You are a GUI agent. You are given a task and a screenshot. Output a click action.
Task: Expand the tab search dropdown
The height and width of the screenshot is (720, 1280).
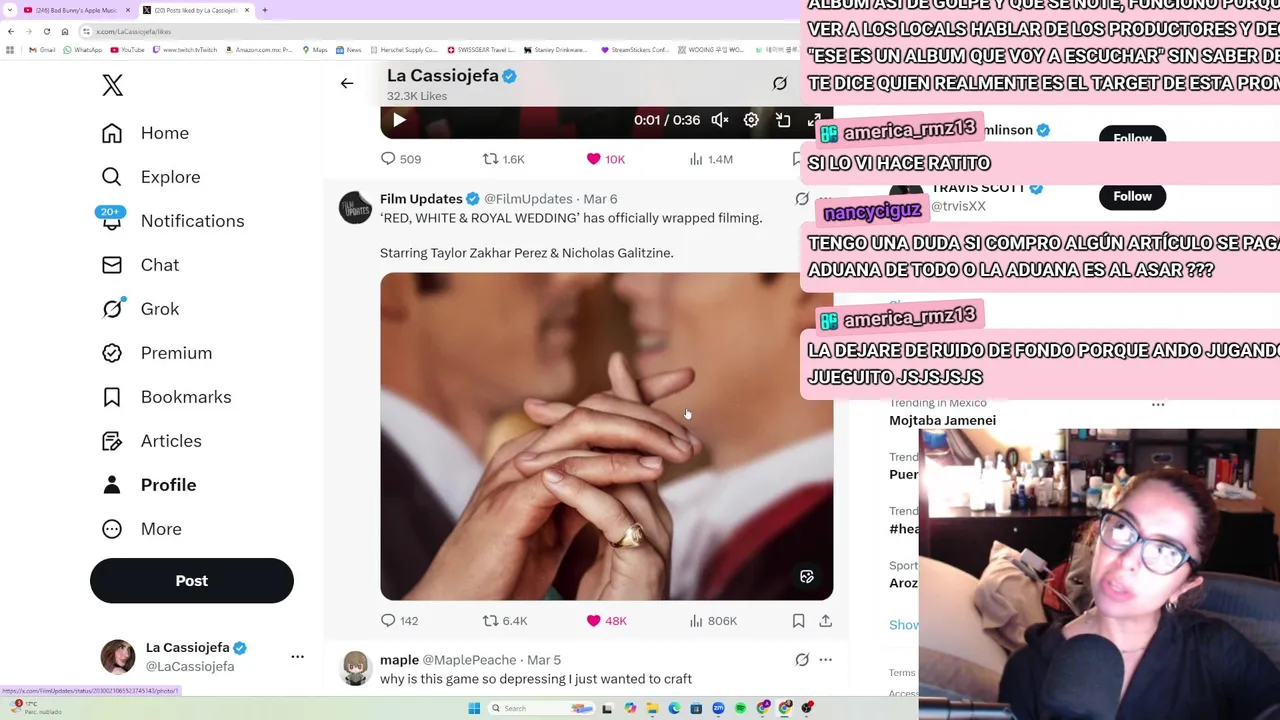coord(9,10)
